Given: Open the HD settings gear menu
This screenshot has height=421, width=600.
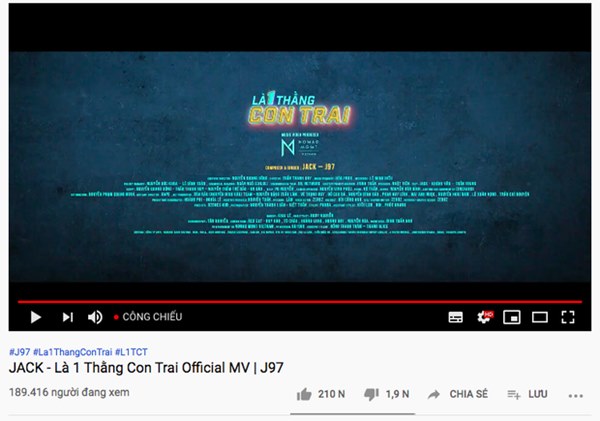Looking at the screenshot, I should (x=484, y=317).
